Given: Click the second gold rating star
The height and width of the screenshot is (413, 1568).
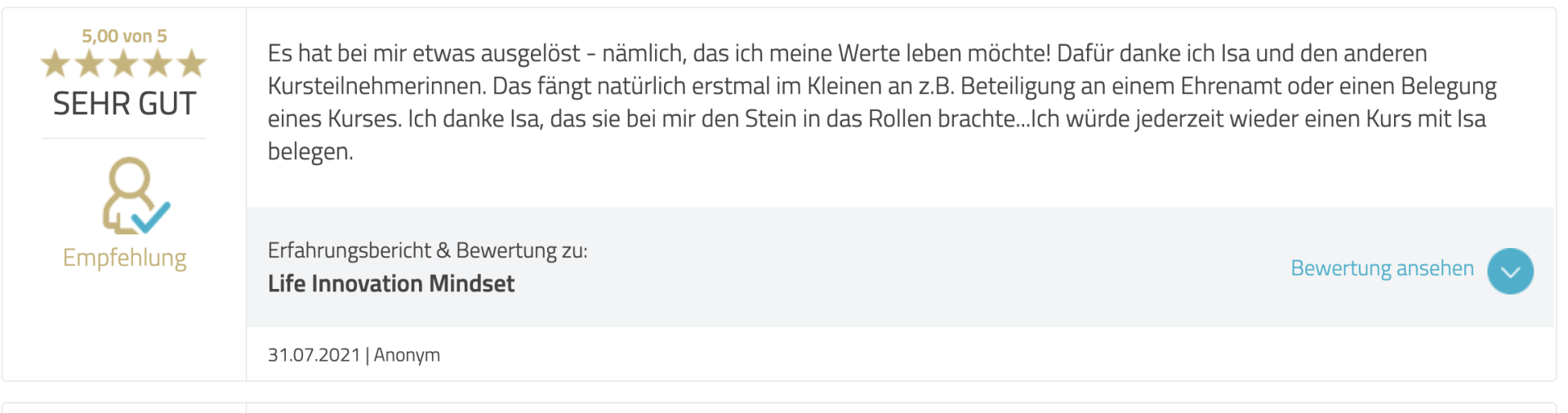Looking at the screenshot, I should 90,63.
